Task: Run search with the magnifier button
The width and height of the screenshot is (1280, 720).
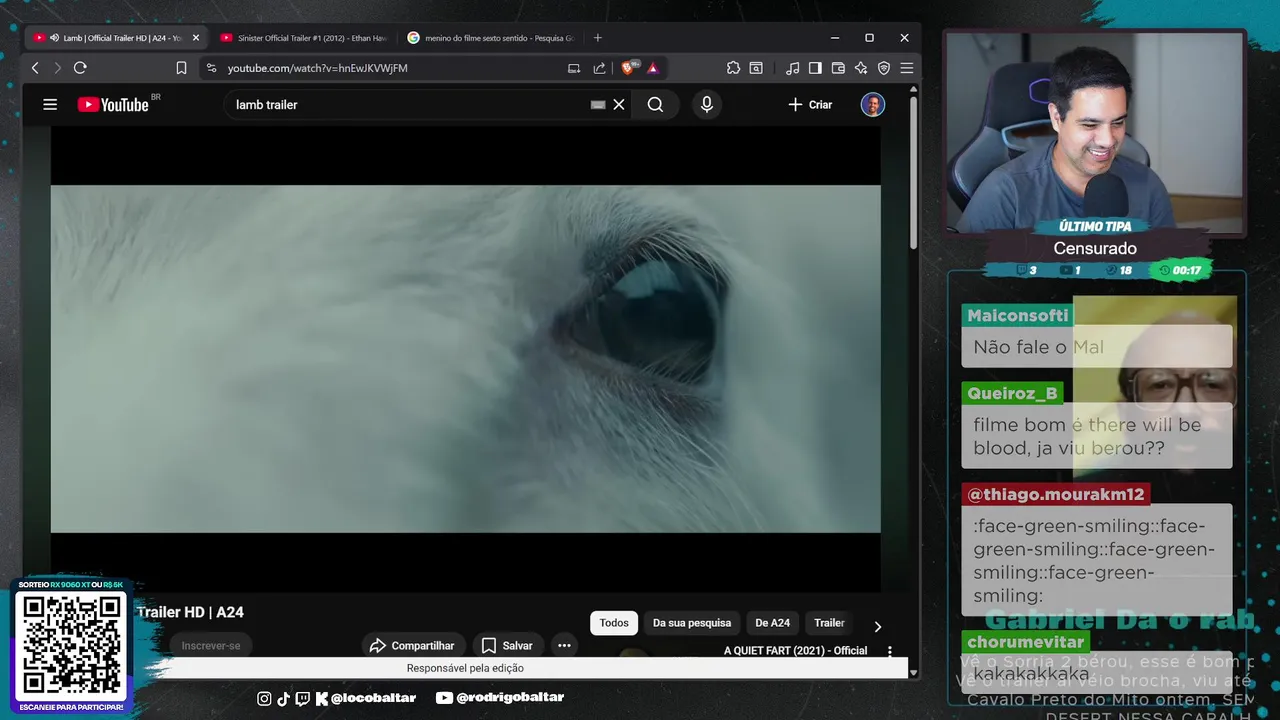Action: point(655,104)
